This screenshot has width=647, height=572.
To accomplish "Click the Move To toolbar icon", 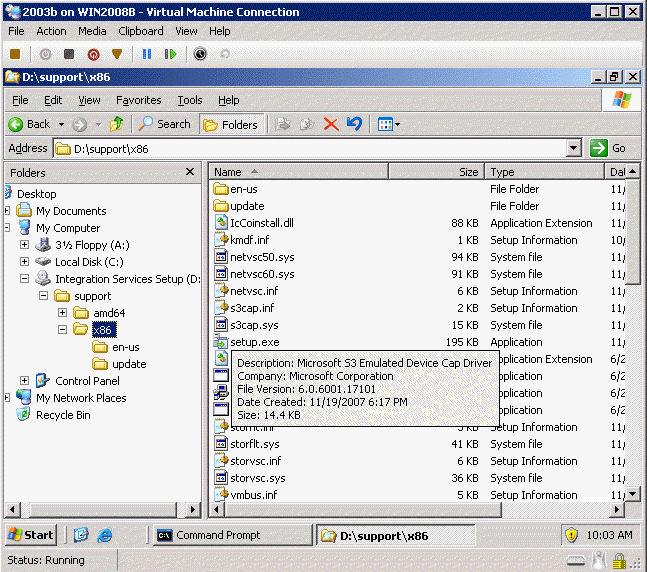I will click(x=283, y=124).
